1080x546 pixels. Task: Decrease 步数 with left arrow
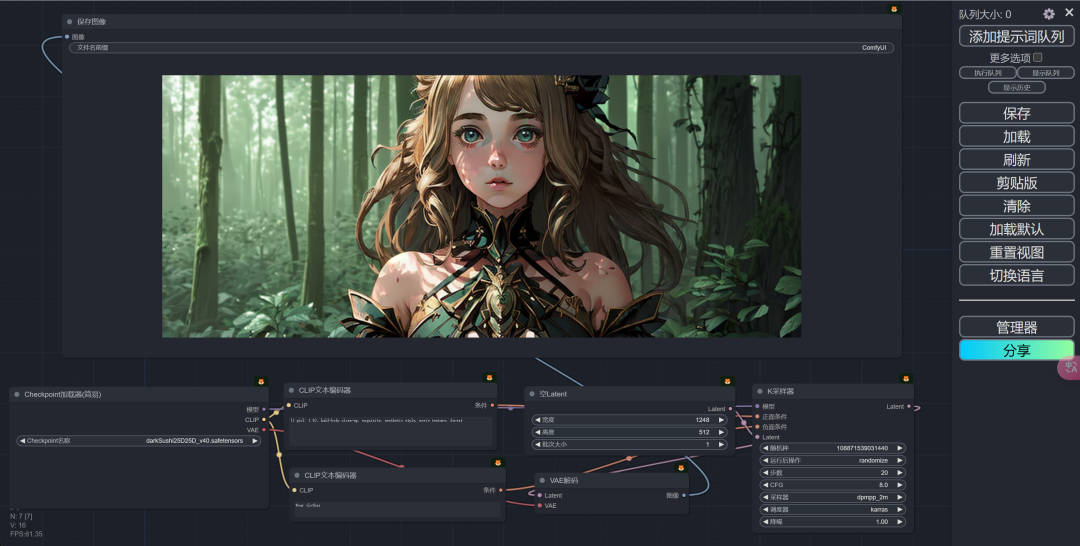pyautogui.click(x=765, y=472)
